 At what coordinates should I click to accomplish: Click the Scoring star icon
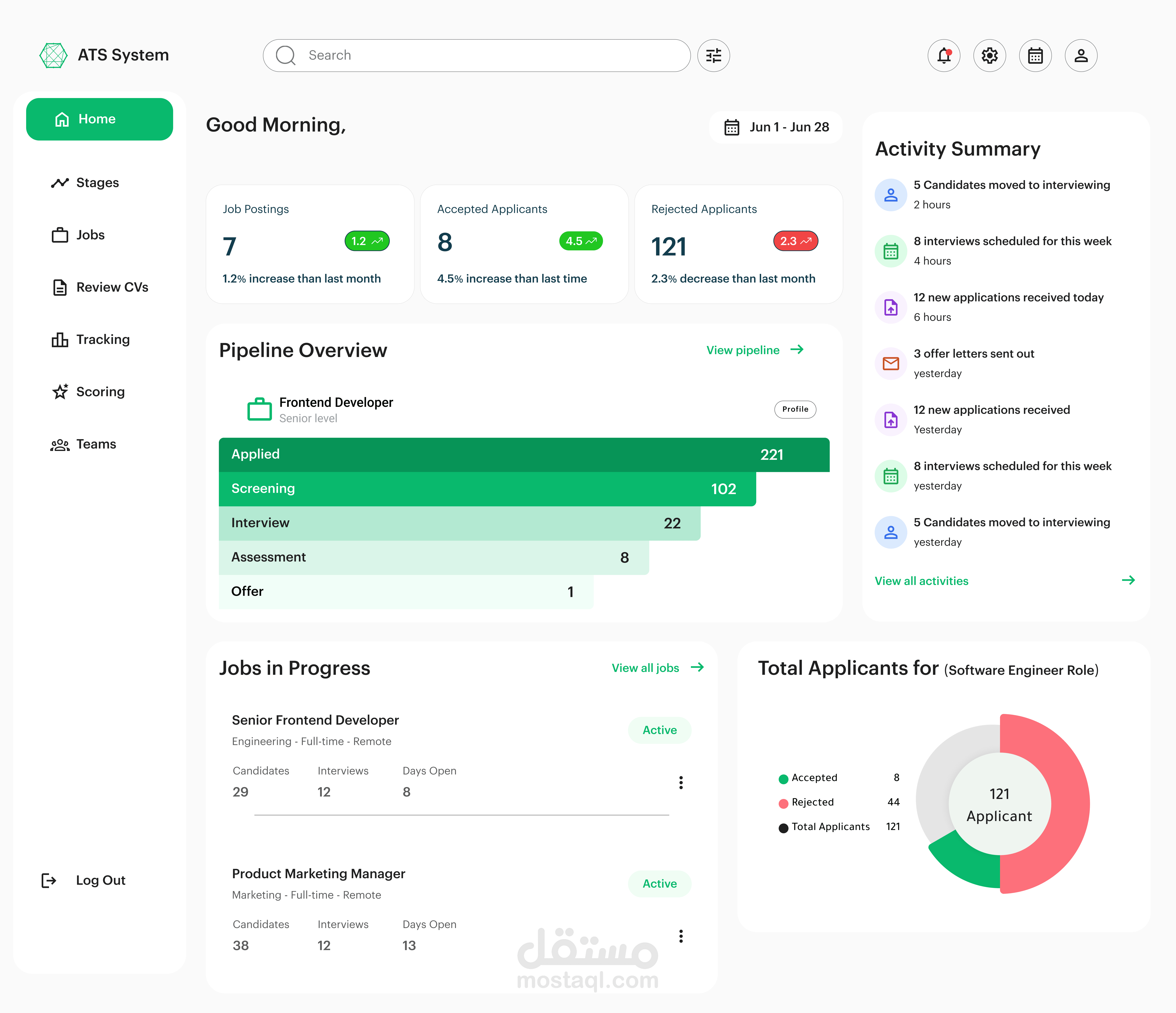point(60,391)
